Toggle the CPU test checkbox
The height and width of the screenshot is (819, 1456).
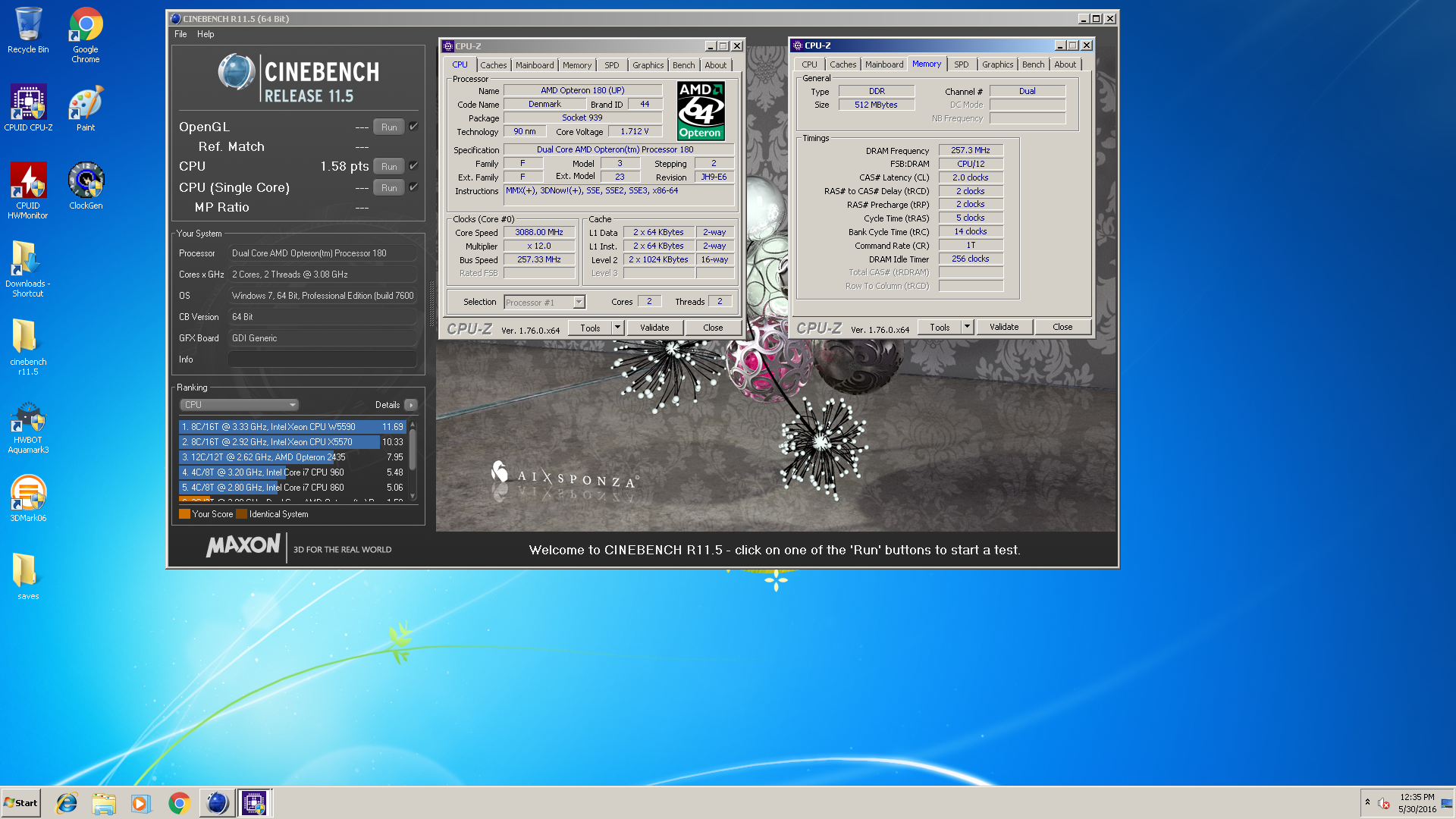[414, 165]
